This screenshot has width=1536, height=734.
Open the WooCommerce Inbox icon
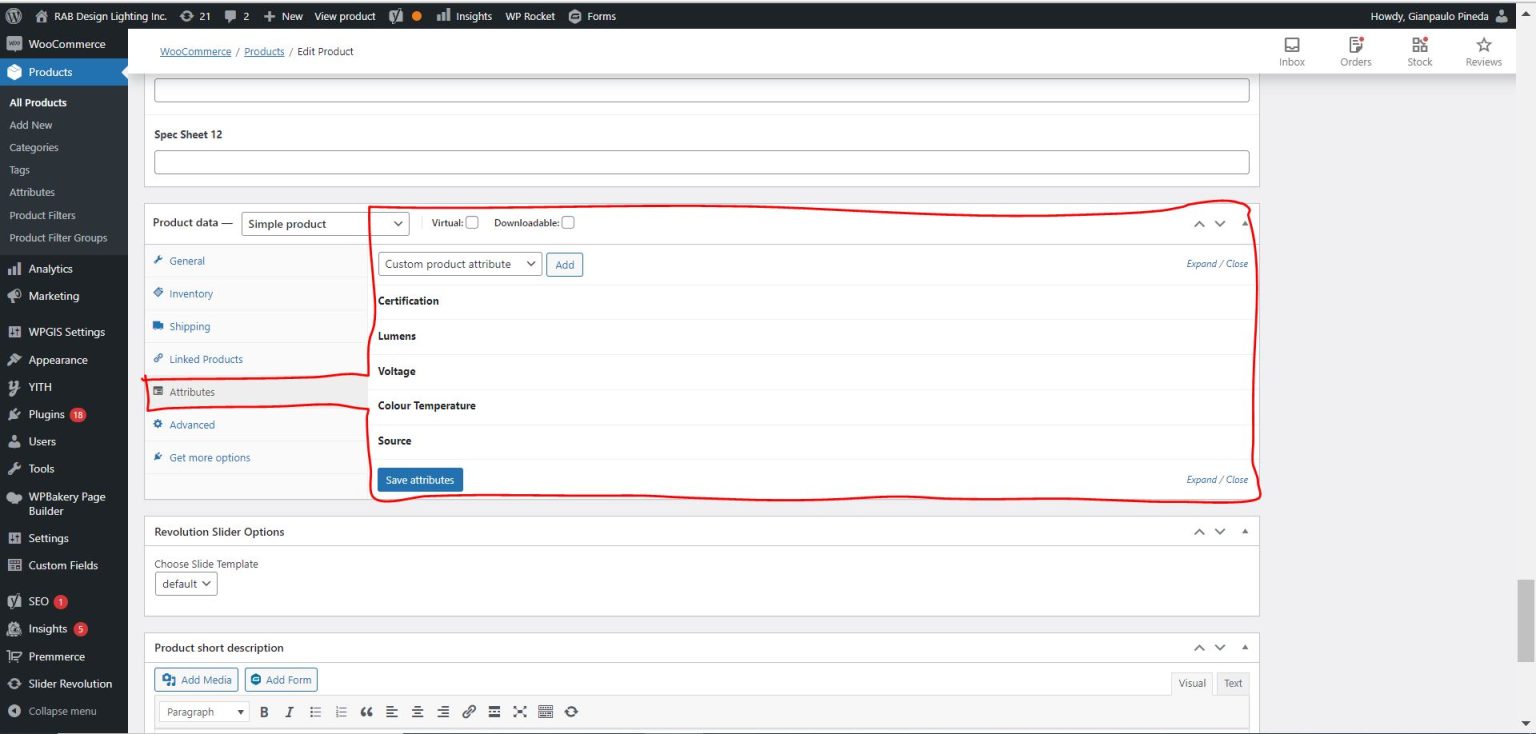point(1291,51)
